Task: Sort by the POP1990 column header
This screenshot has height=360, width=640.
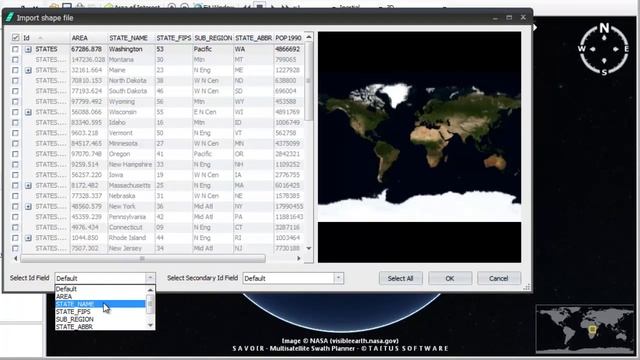Action: click(x=289, y=38)
